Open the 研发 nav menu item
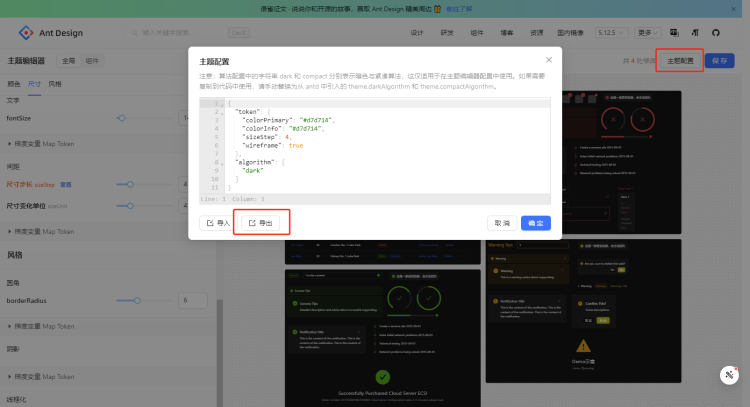Viewport: 750px width, 407px height. click(447, 33)
